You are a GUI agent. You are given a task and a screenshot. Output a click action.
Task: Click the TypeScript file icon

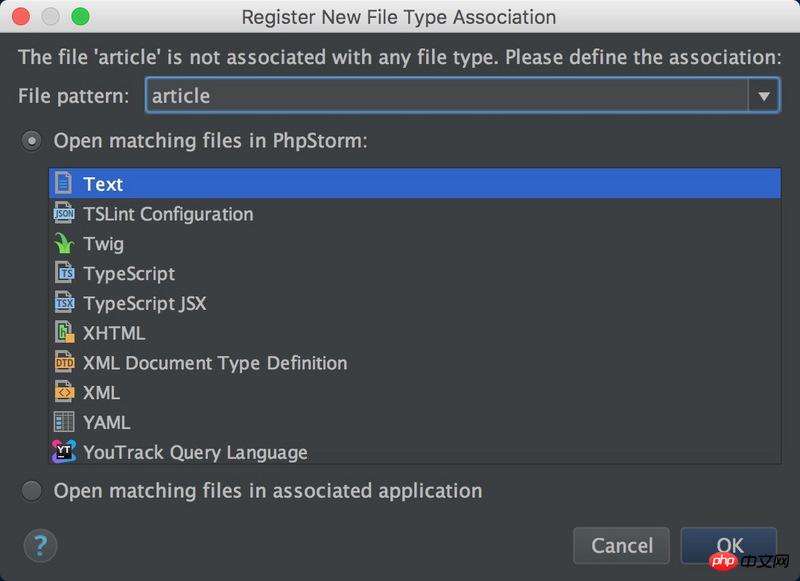(64, 273)
